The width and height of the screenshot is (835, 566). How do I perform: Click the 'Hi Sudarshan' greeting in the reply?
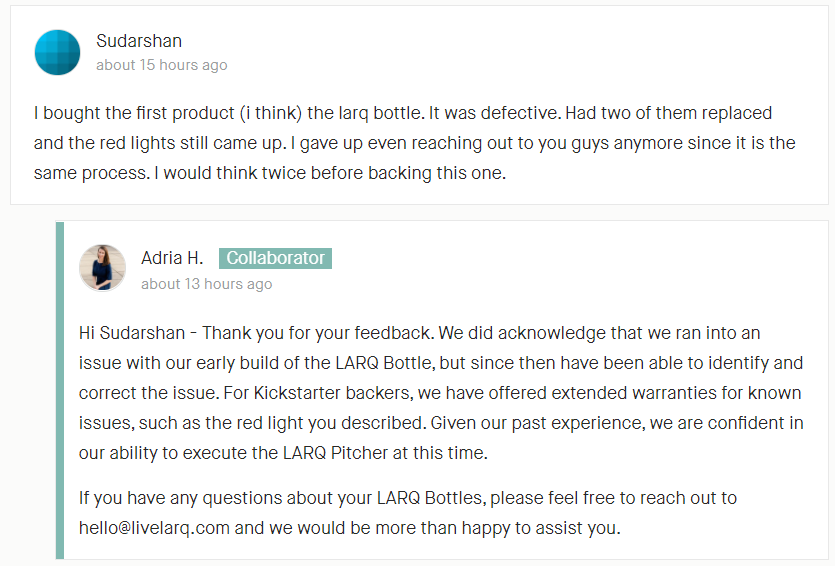[132, 333]
